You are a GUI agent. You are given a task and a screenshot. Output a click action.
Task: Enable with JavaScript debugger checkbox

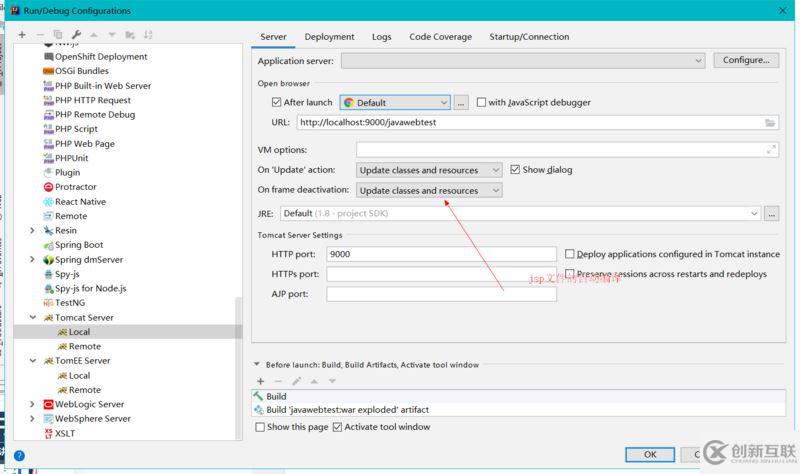[x=482, y=102]
